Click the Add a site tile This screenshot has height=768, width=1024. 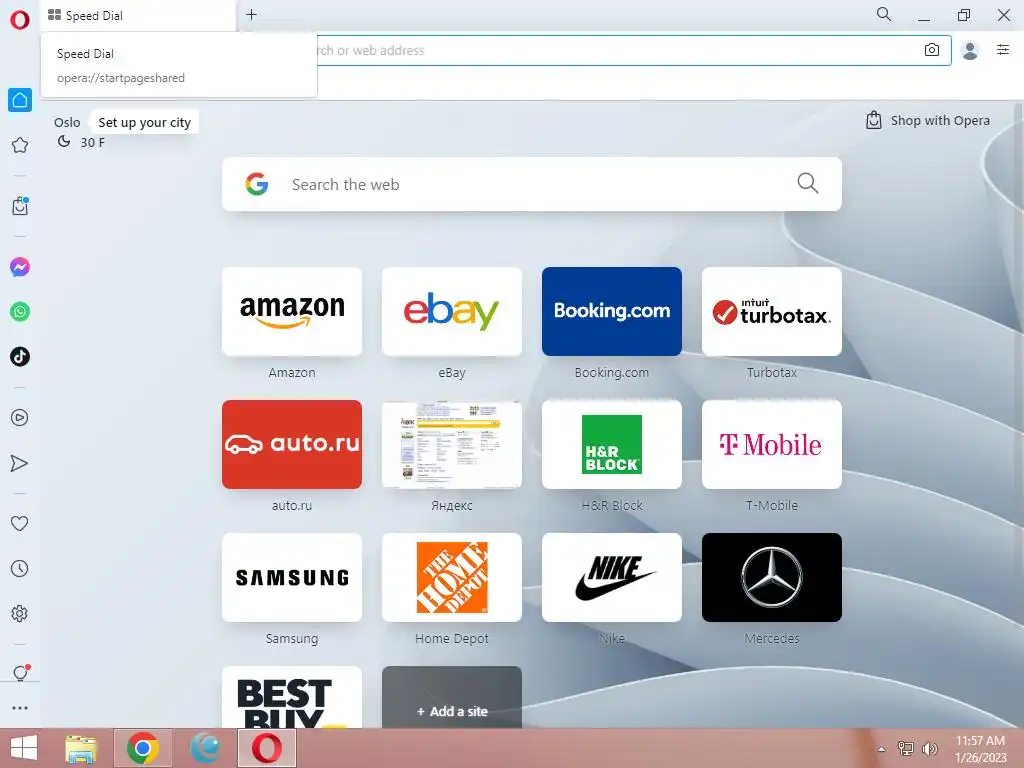pyautogui.click(x=452, y=697)
